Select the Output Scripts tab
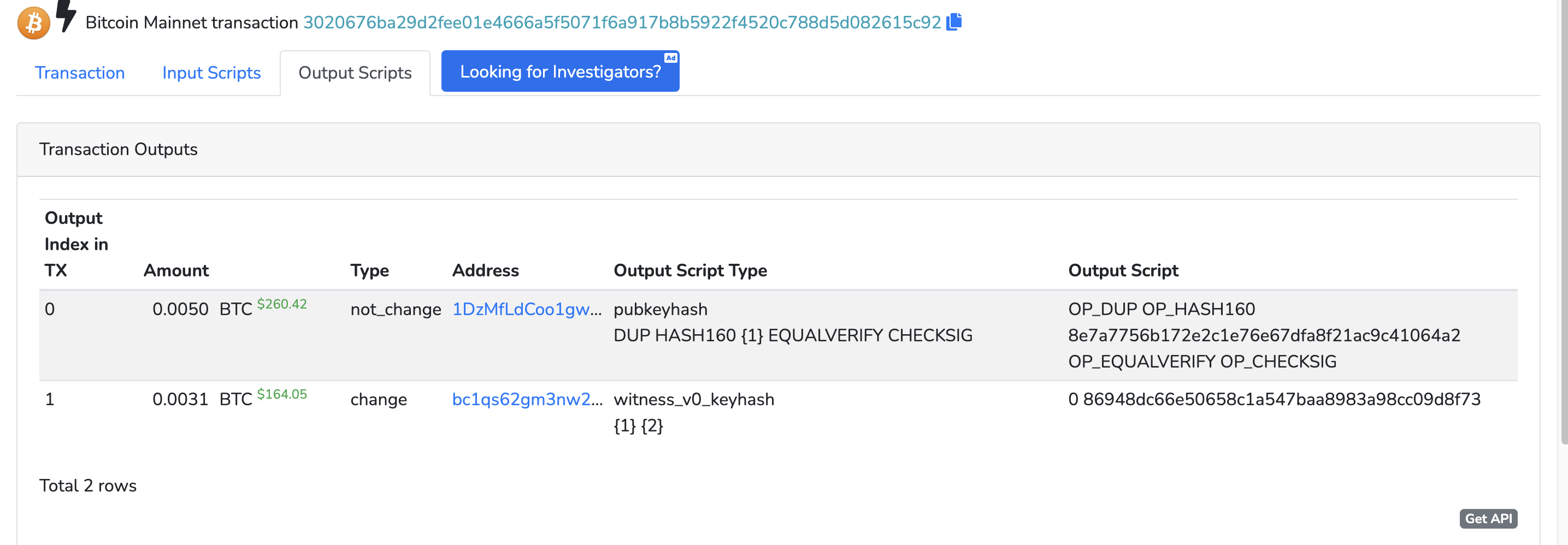Viewport: 1568px width, 545px height. point(355,73)
